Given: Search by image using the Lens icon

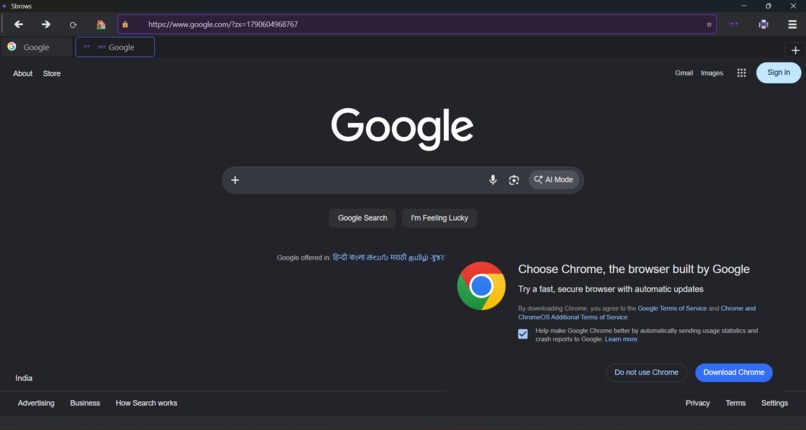Looking at the screenshot, I should [514, 180].
